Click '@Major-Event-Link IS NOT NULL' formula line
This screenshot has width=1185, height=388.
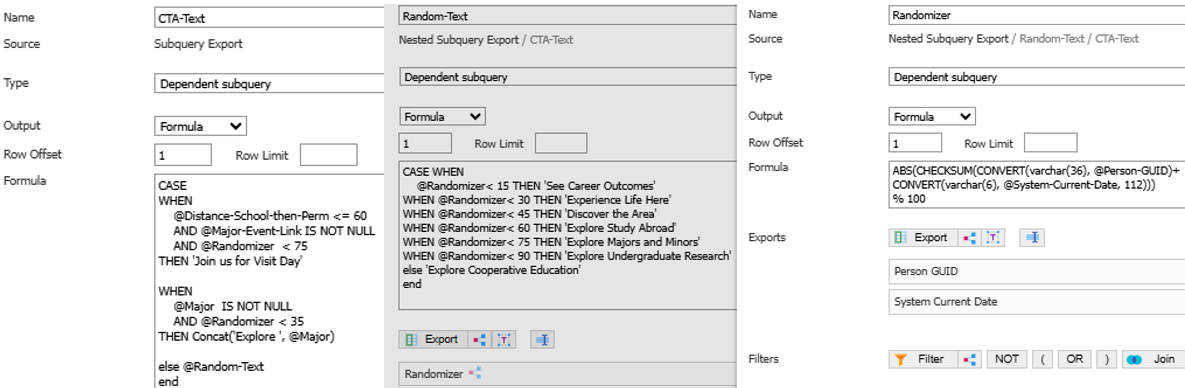coord(275,231)
